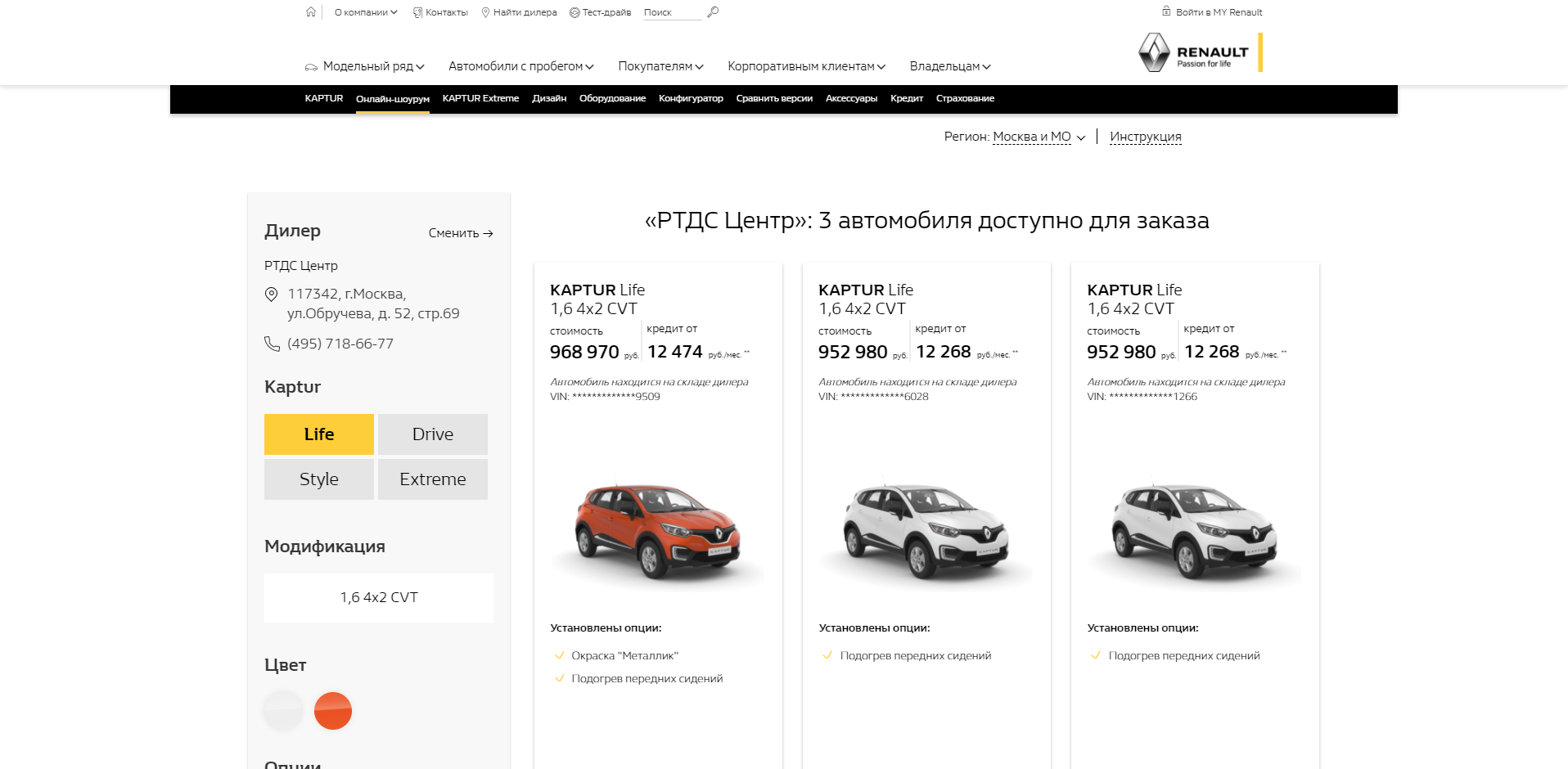Click the phone icon beside Контакты

(417, 12)
